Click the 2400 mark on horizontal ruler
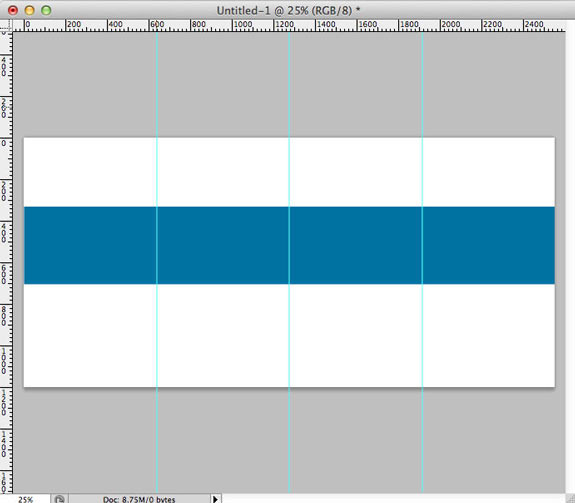The width and height of the screenshot is (575, 503). 534,24
